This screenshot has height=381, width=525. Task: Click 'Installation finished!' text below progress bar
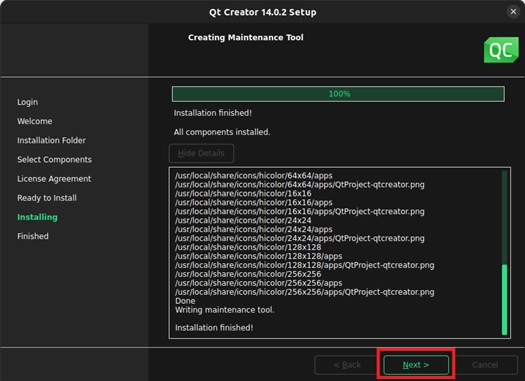213,113
